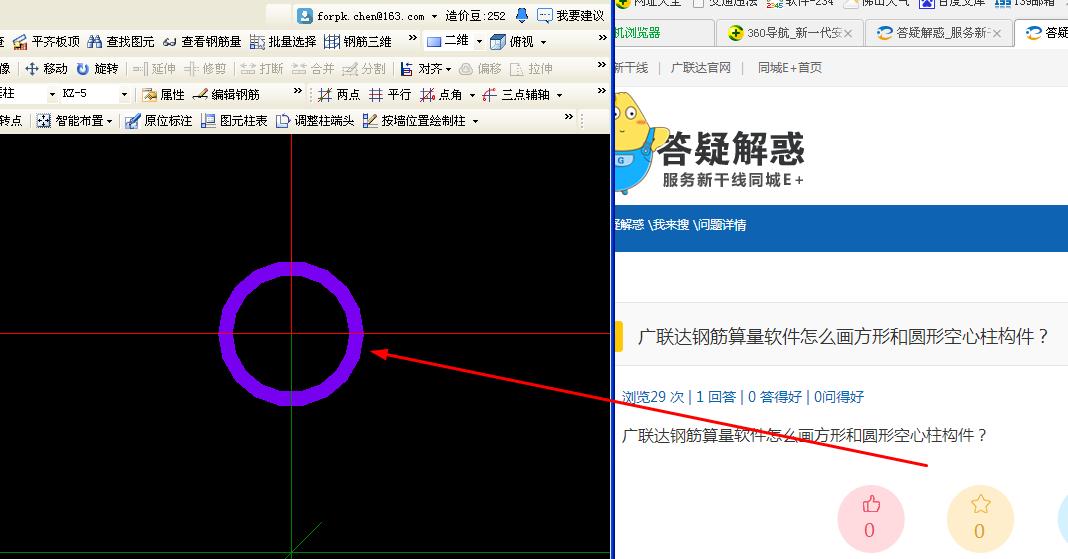Open the 图元柱表 column table

234,121
